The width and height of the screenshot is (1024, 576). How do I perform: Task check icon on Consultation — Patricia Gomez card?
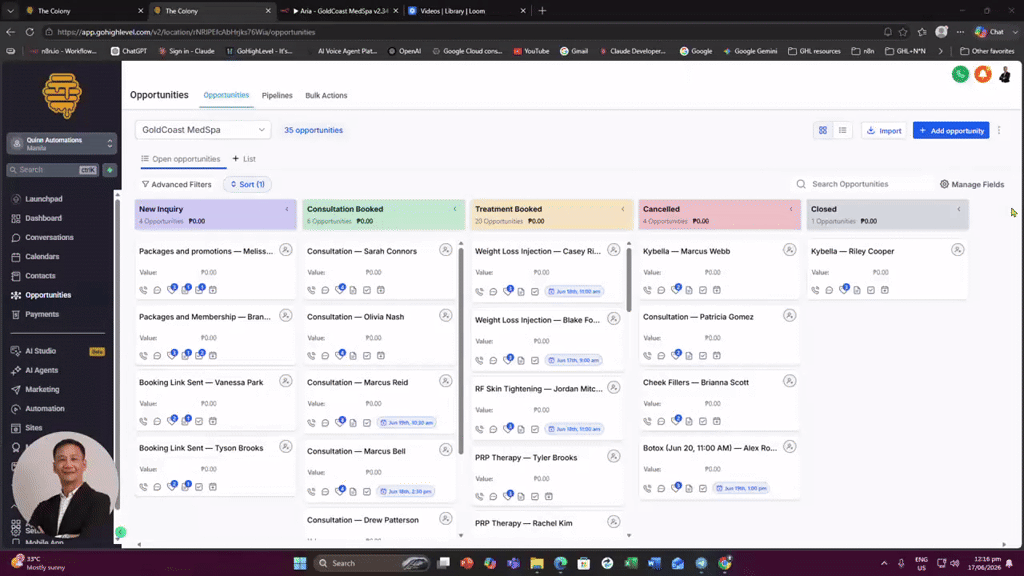(x=703, y=356)
